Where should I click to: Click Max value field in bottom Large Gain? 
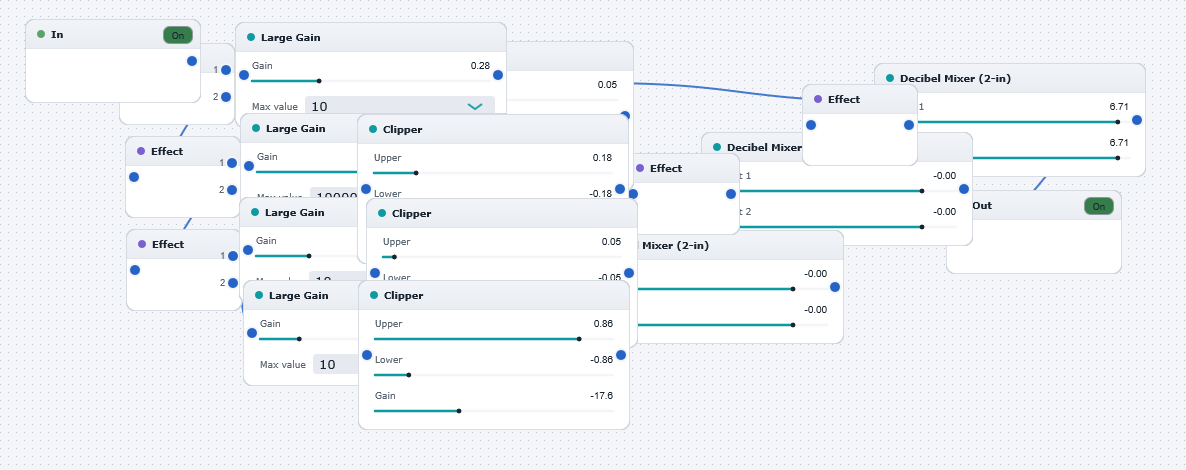(336, 365)
